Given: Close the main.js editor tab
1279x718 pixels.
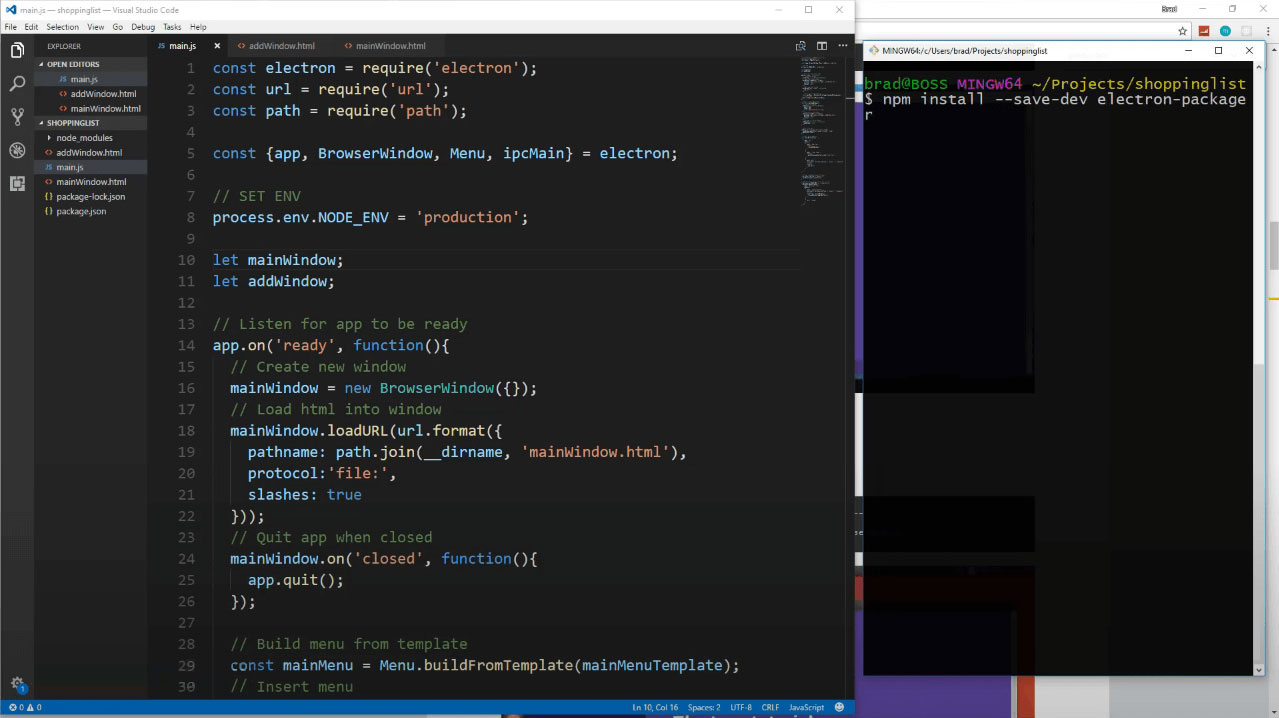Looking at the screenshot, I should pos(216,46).
